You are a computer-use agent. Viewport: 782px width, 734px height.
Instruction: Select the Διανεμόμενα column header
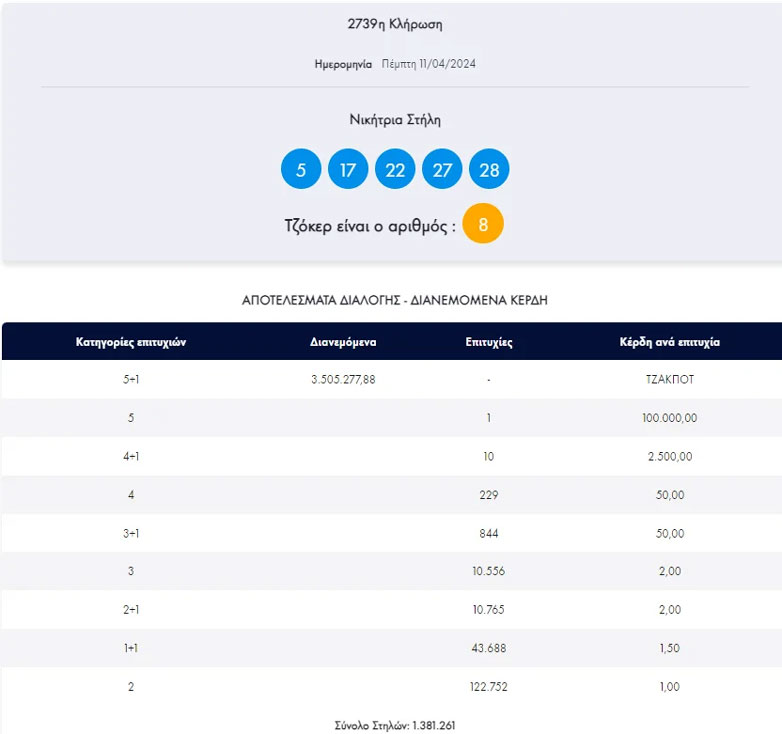[343, 342]
